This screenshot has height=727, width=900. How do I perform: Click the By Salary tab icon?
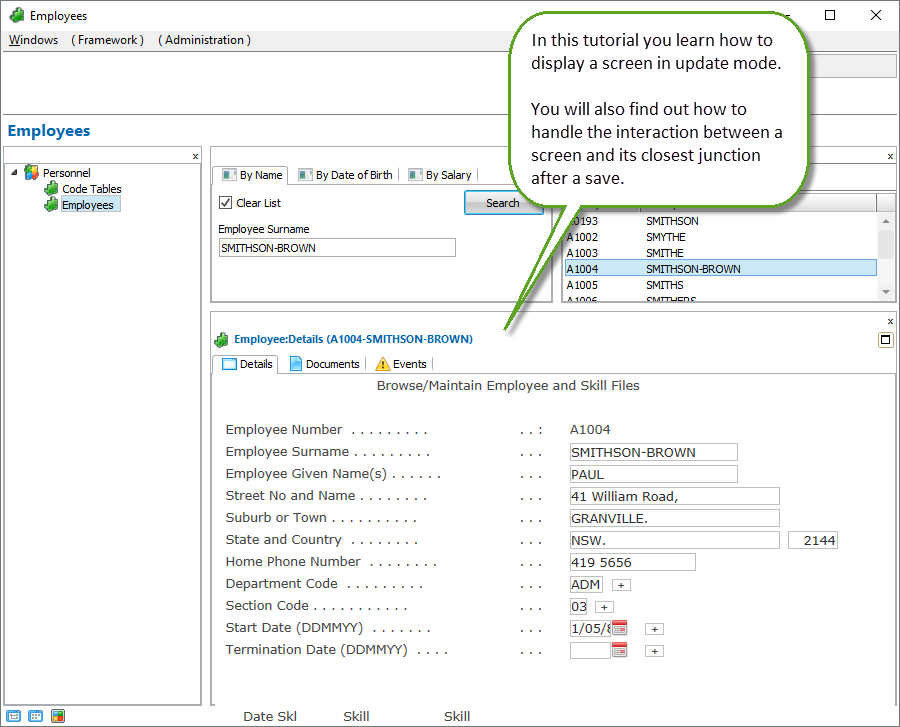pyautogui.click(x=415, y=175)
